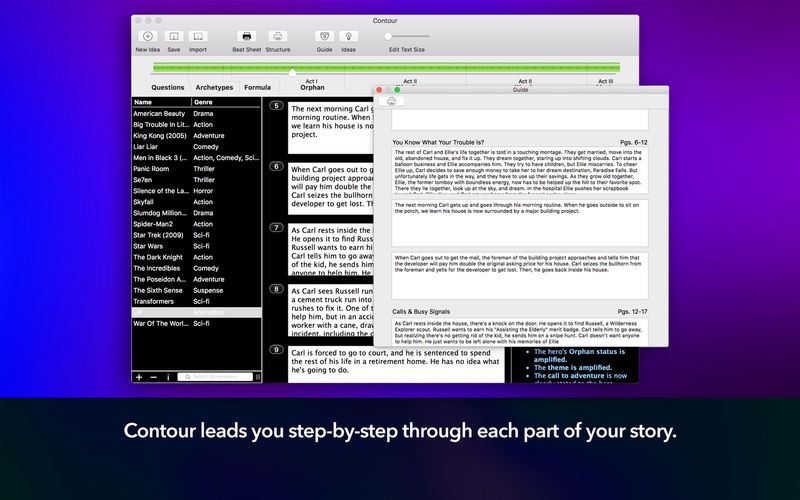Click the print icon in the Guide window
Viewport: 800px width, 500px height.
(x=391, y=101)
